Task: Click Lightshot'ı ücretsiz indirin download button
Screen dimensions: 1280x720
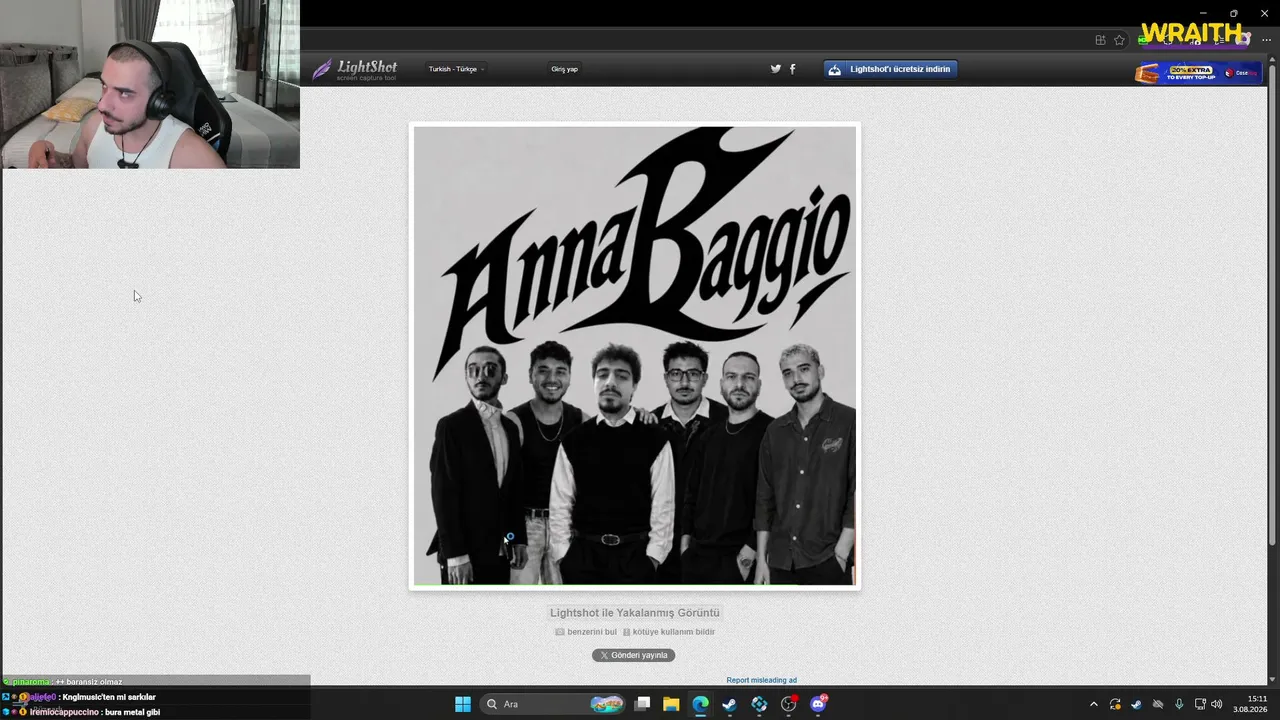Action: [891, 69]
